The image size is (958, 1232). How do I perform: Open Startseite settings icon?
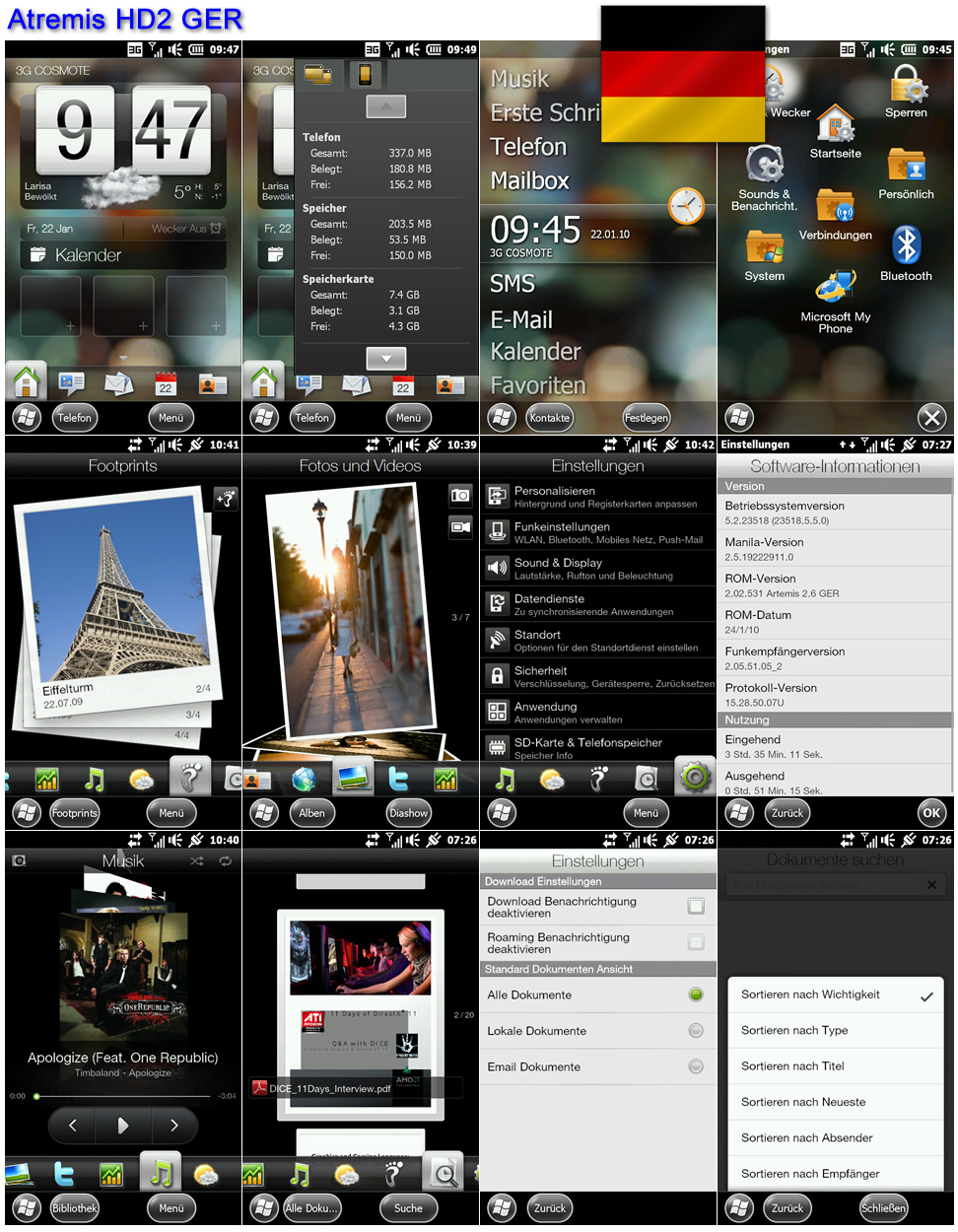[x=836, y=124]
